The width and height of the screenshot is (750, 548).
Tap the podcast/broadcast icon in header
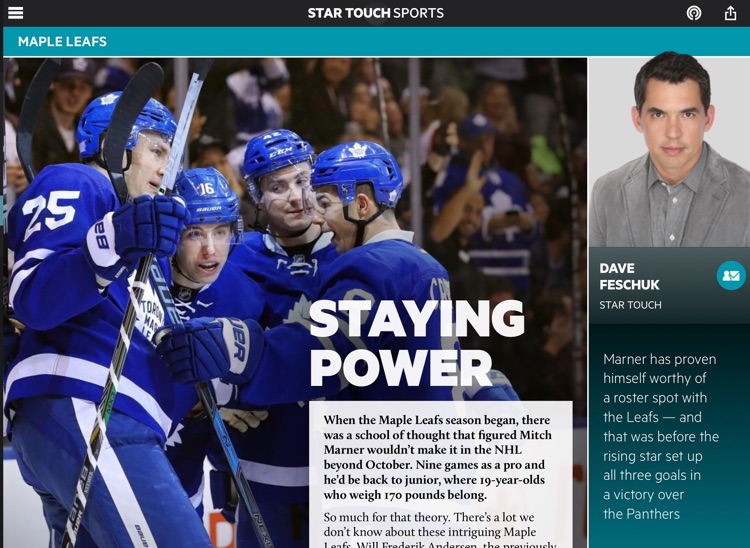pyautogui.click(x=694, y=13)
